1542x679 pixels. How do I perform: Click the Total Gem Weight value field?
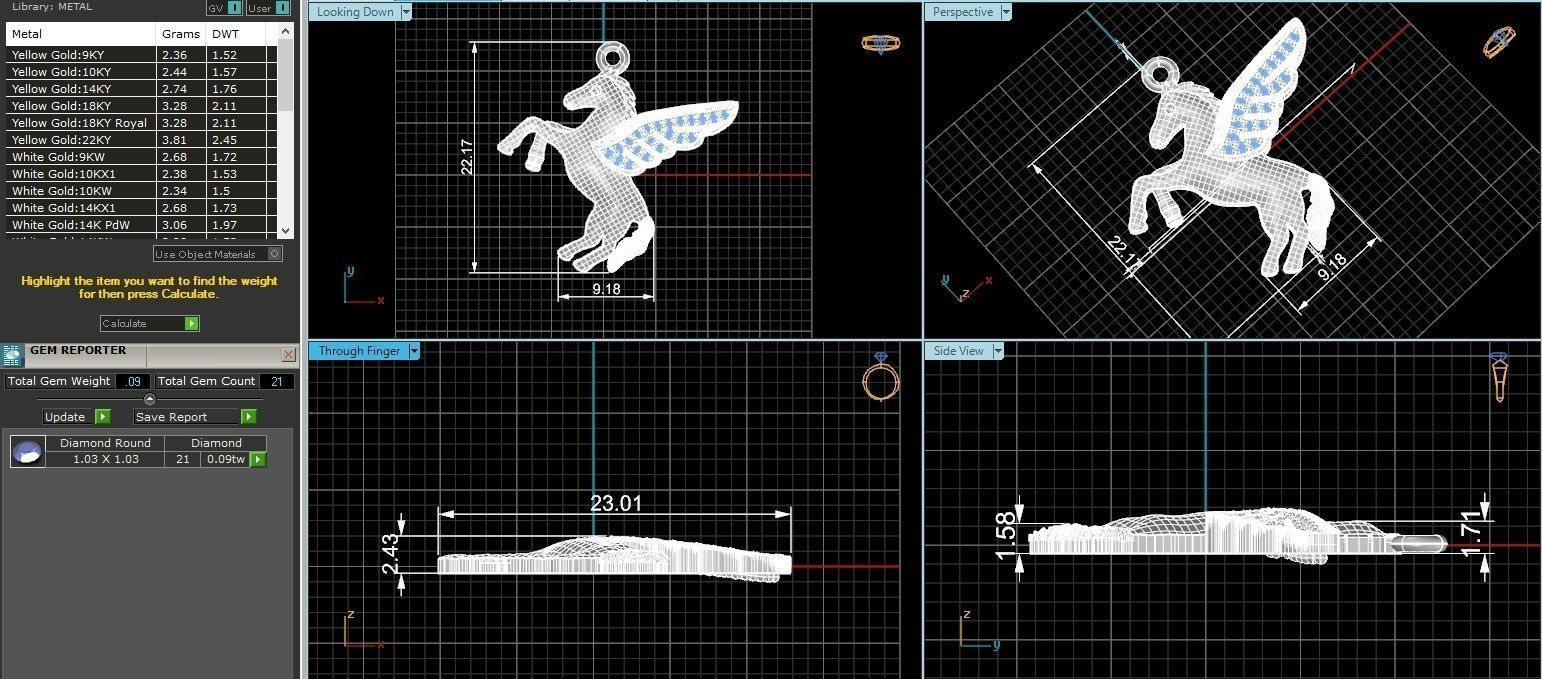pyautogui.click(x=133, y=381)
